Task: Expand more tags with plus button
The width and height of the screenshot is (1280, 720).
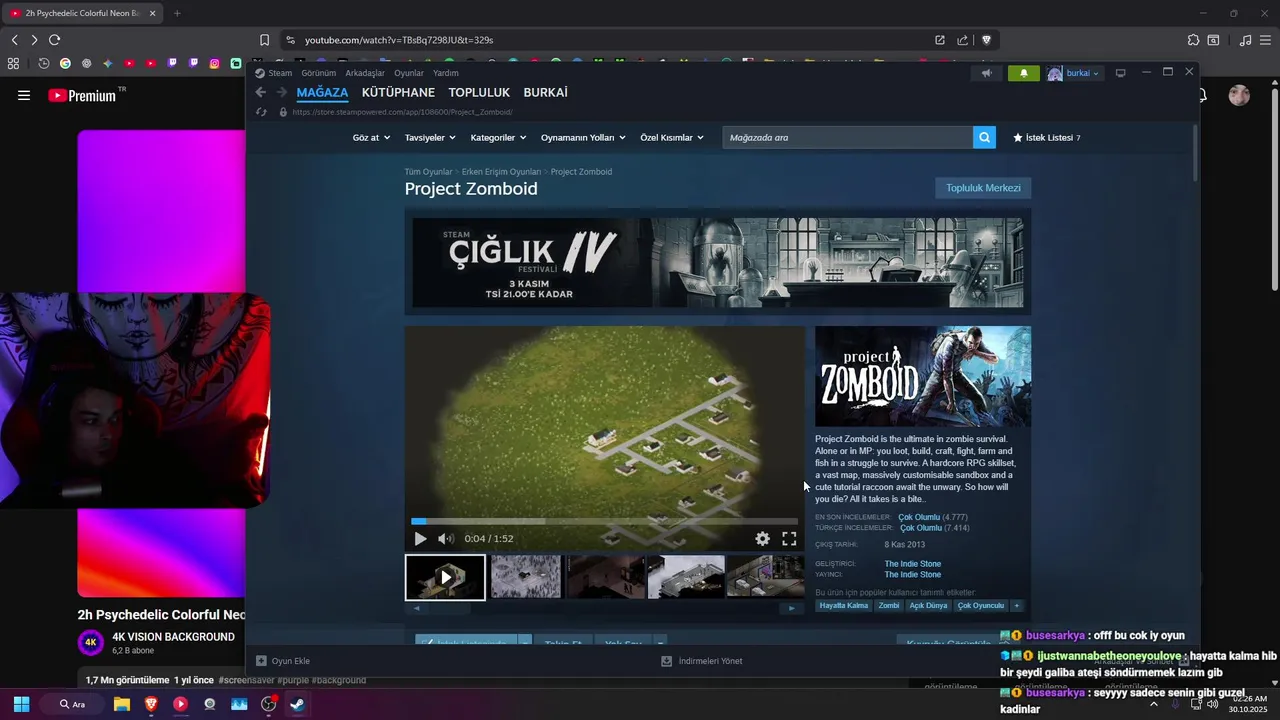Action: 1016,606
